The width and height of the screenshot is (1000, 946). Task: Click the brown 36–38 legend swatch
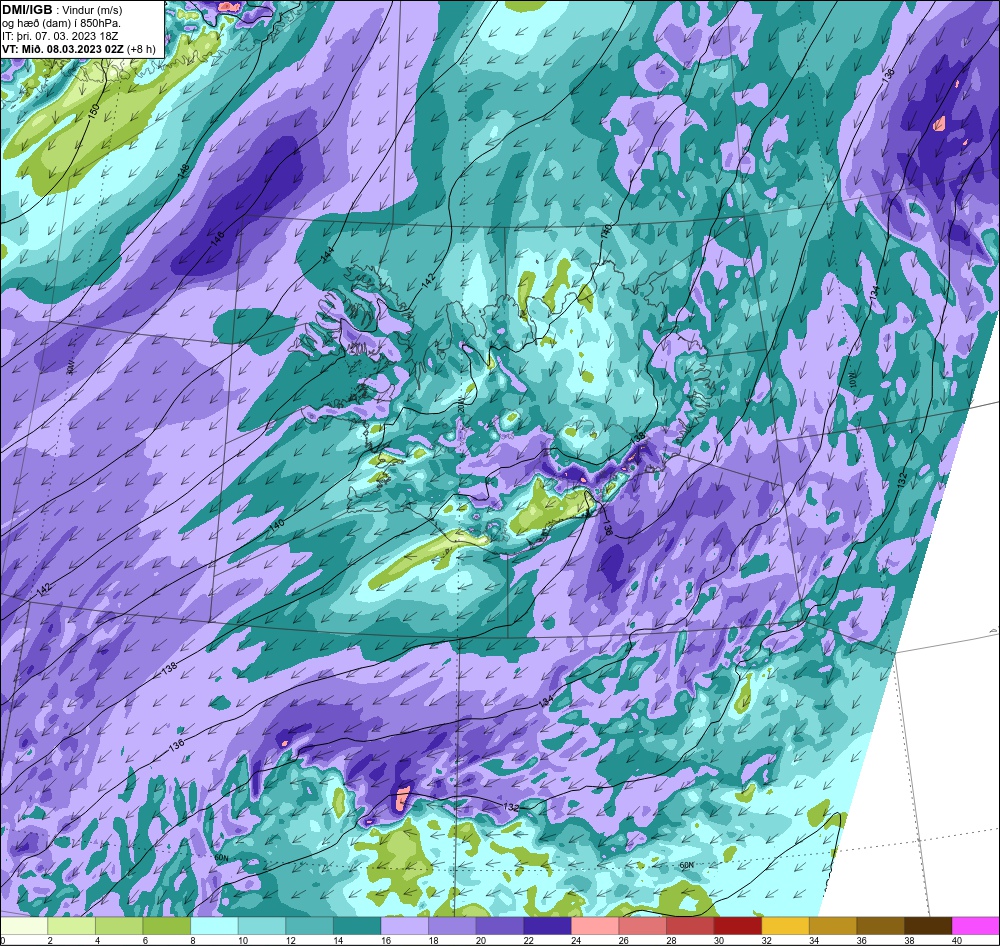(x=880, y=925)
